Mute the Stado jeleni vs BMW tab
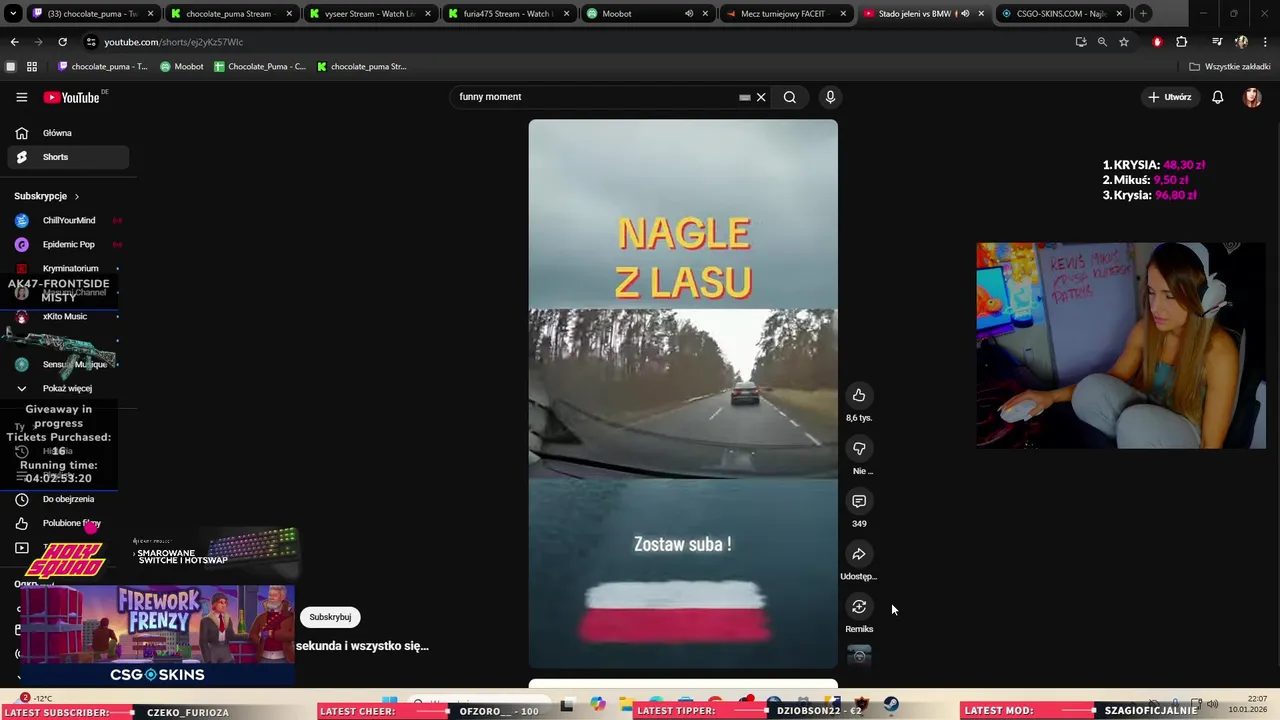 [x=965, y=14]
